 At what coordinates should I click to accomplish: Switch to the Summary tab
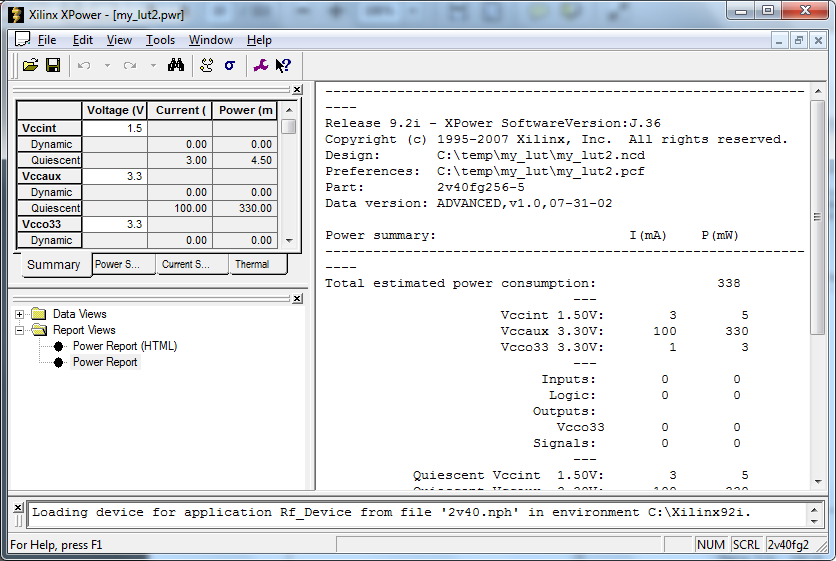[x=54, y=265]
